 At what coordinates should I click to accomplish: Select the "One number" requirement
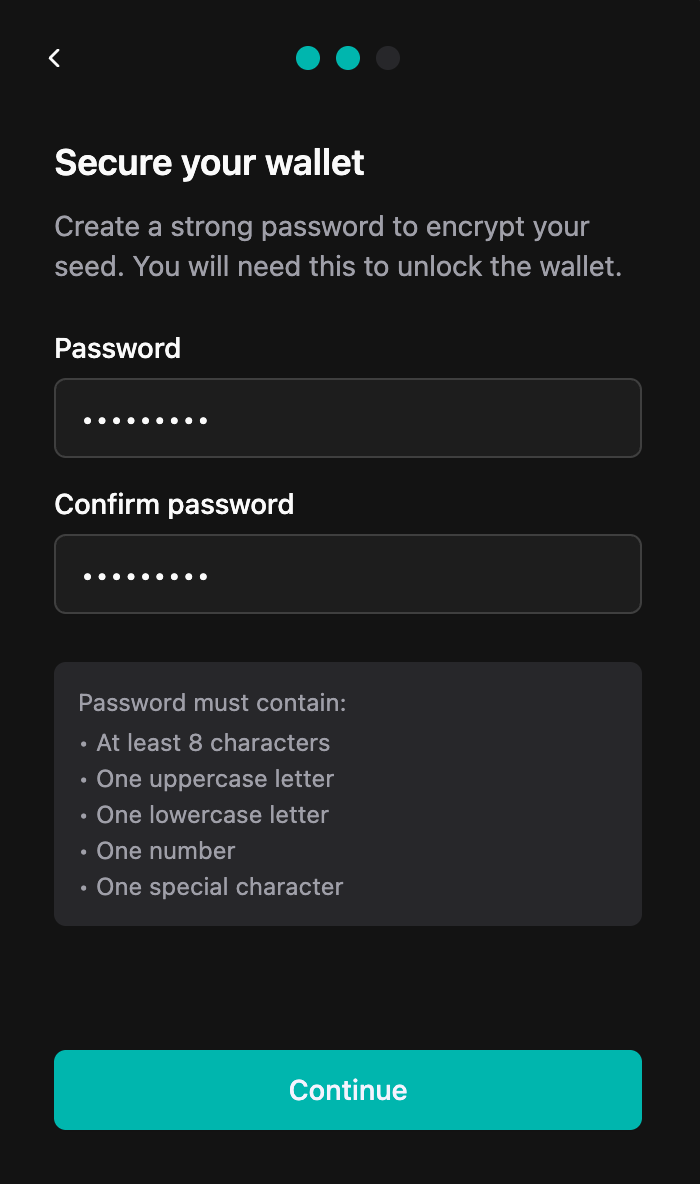click(x=165, y=851)
